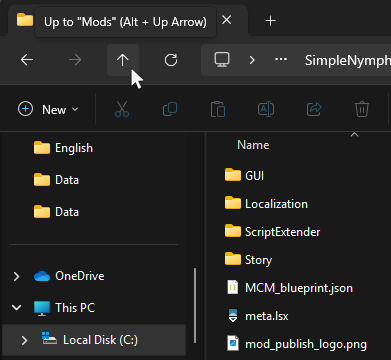Close the current Explorer tab
Screen dimensions: 391x360
point(227,21)
